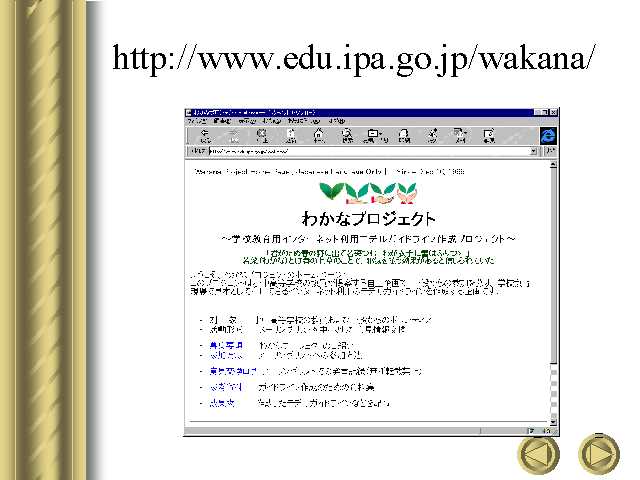This screenshot has height=480, width=640.
Task: Open web Search with the magnifier icon
Action: [347, 136]
